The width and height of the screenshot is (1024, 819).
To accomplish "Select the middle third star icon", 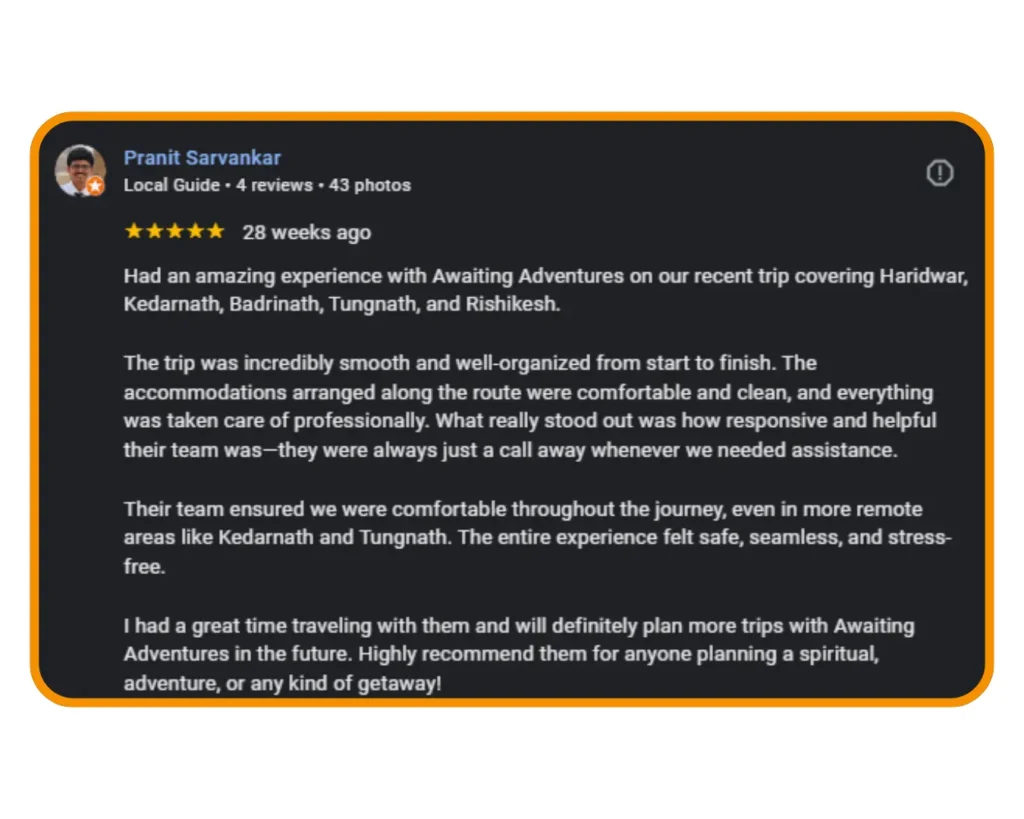I will tap(174, 230).
